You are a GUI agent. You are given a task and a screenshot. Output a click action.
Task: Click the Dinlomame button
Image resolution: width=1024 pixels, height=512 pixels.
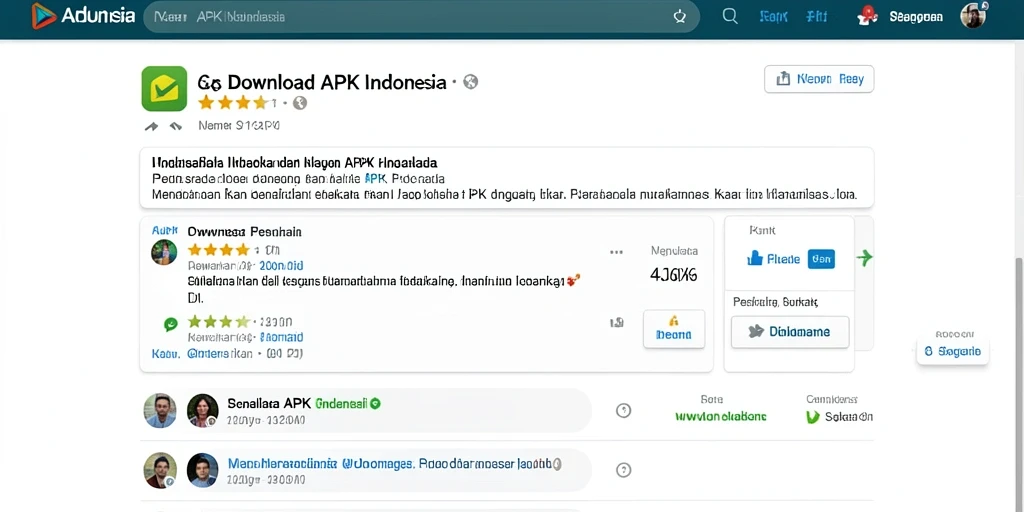coord(790,332)
